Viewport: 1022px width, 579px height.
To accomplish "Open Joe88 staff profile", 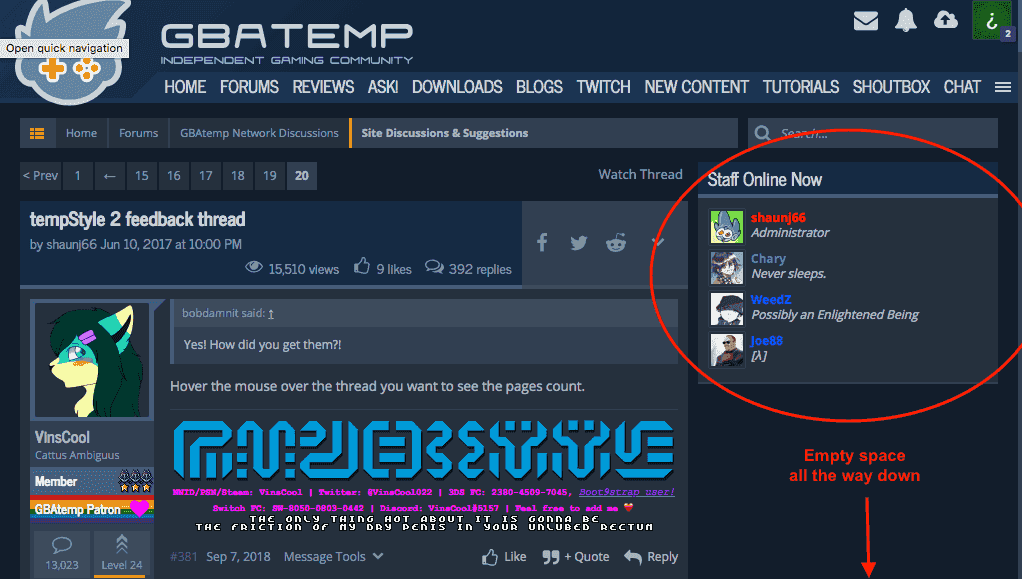I will 766,341.
